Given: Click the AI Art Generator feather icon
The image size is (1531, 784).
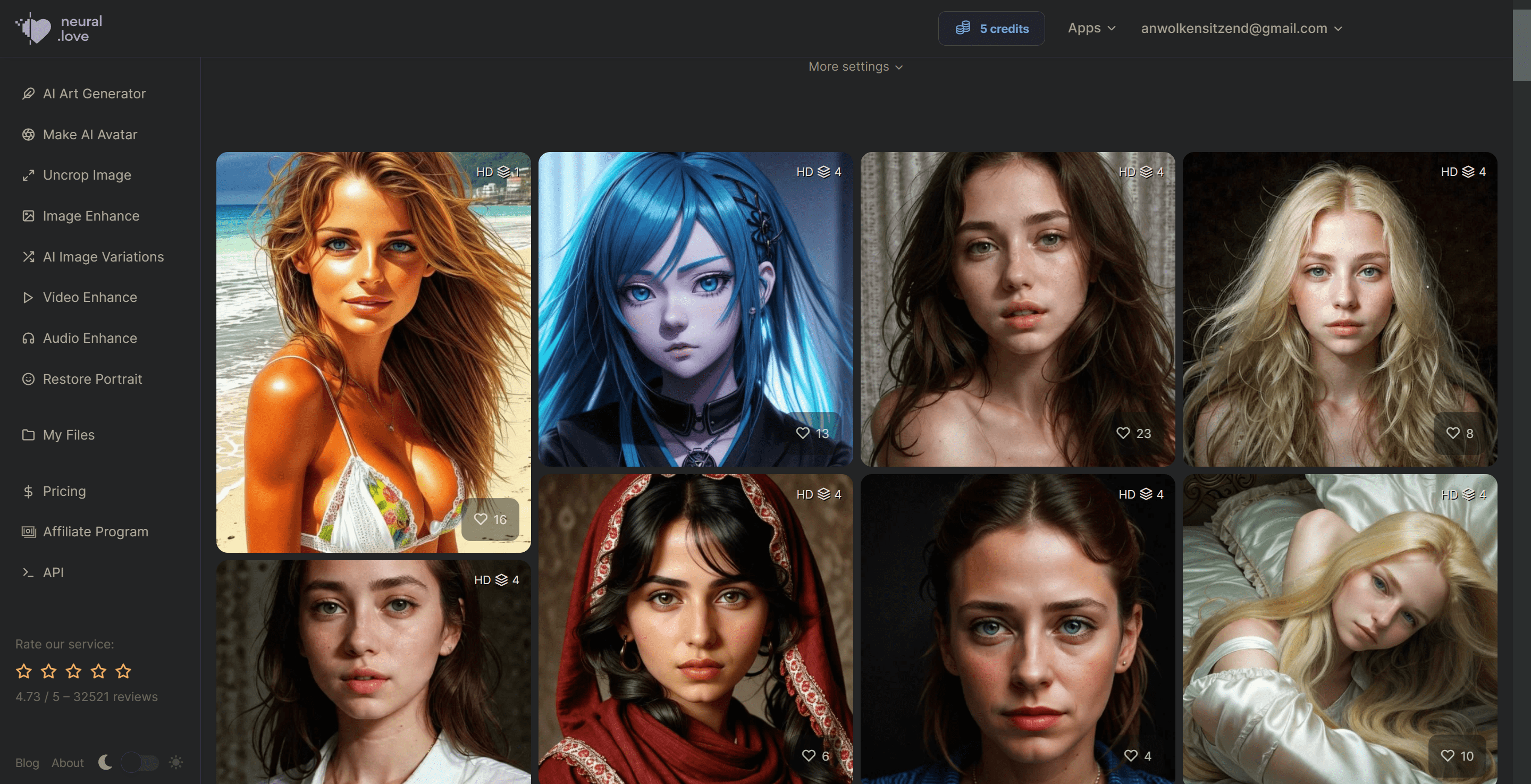Looking at the screenshot, I should click(28, 94).
